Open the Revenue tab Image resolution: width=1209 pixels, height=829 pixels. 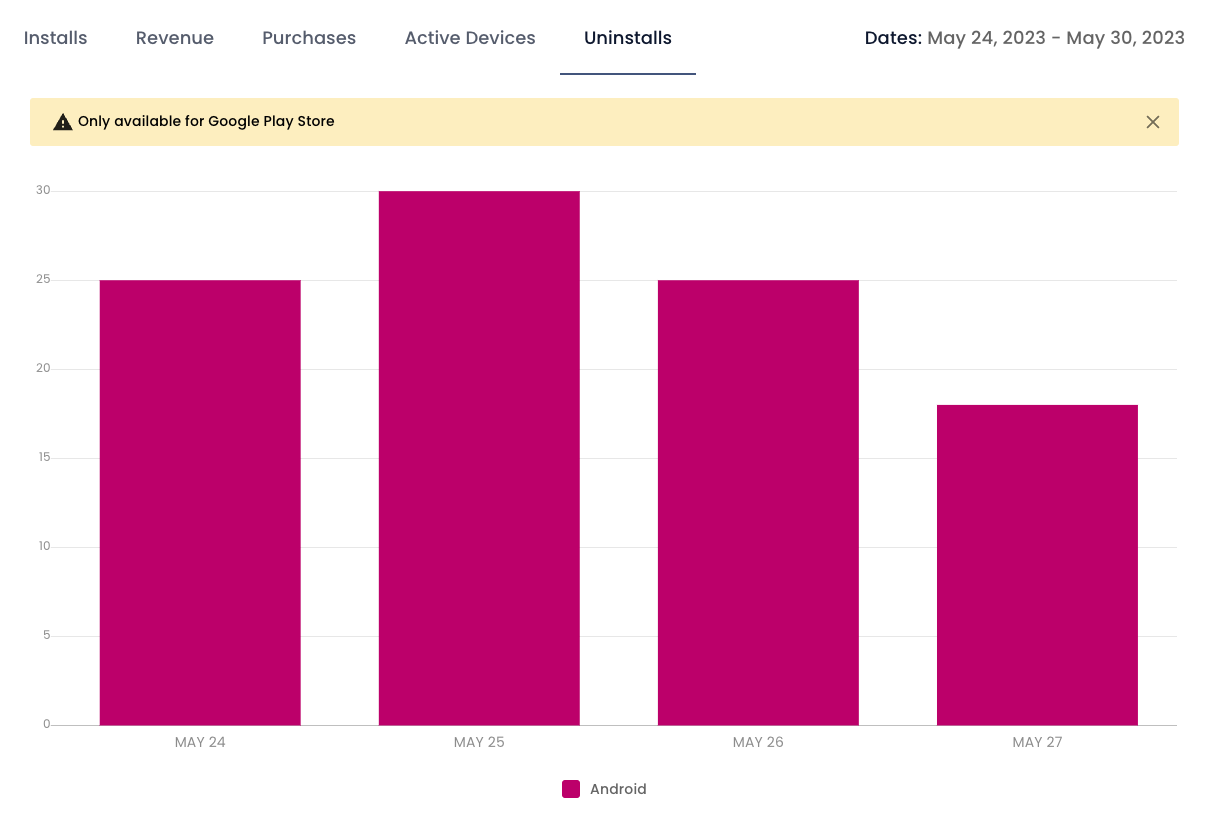coord(175,38)
